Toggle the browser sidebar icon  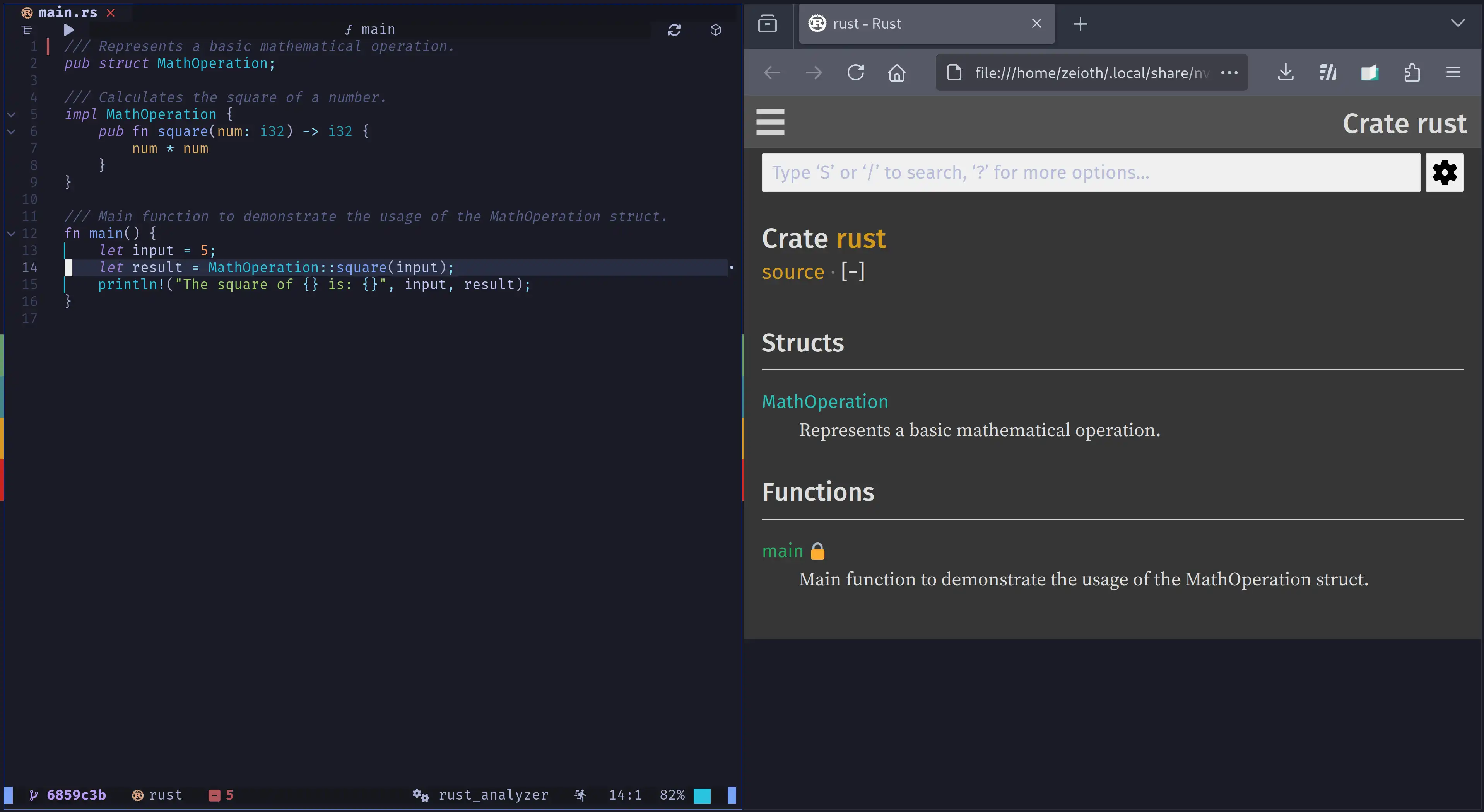1369,73
